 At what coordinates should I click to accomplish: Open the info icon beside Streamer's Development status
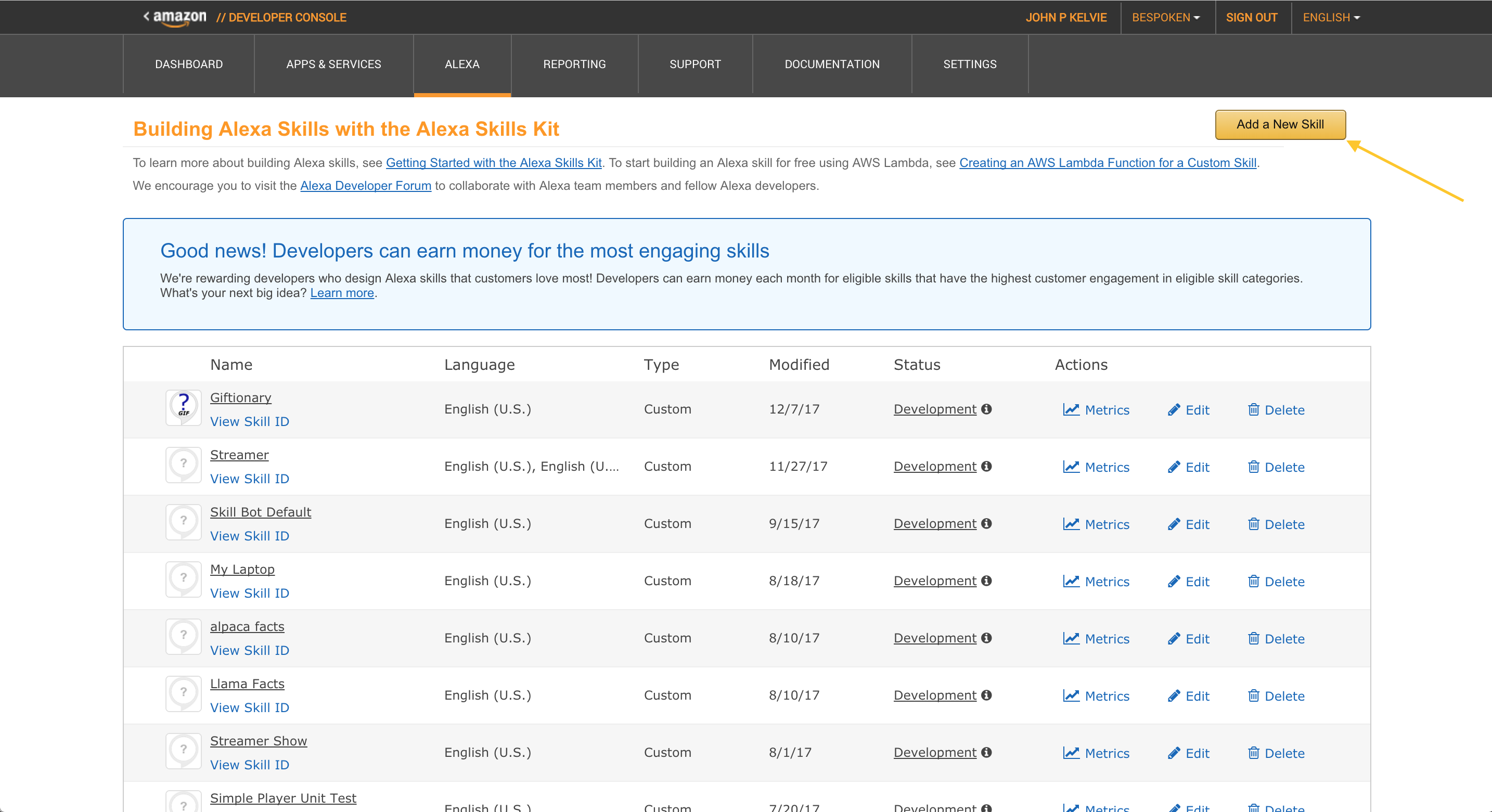[986, 466]
